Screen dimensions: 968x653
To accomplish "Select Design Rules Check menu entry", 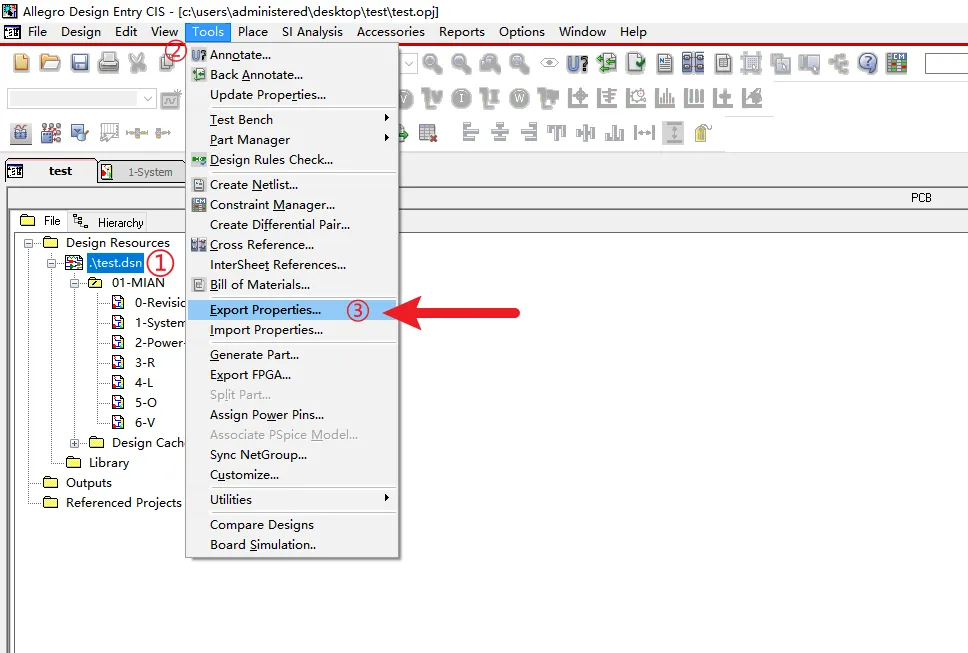I will pyautogui.click(x=291, y=160).
